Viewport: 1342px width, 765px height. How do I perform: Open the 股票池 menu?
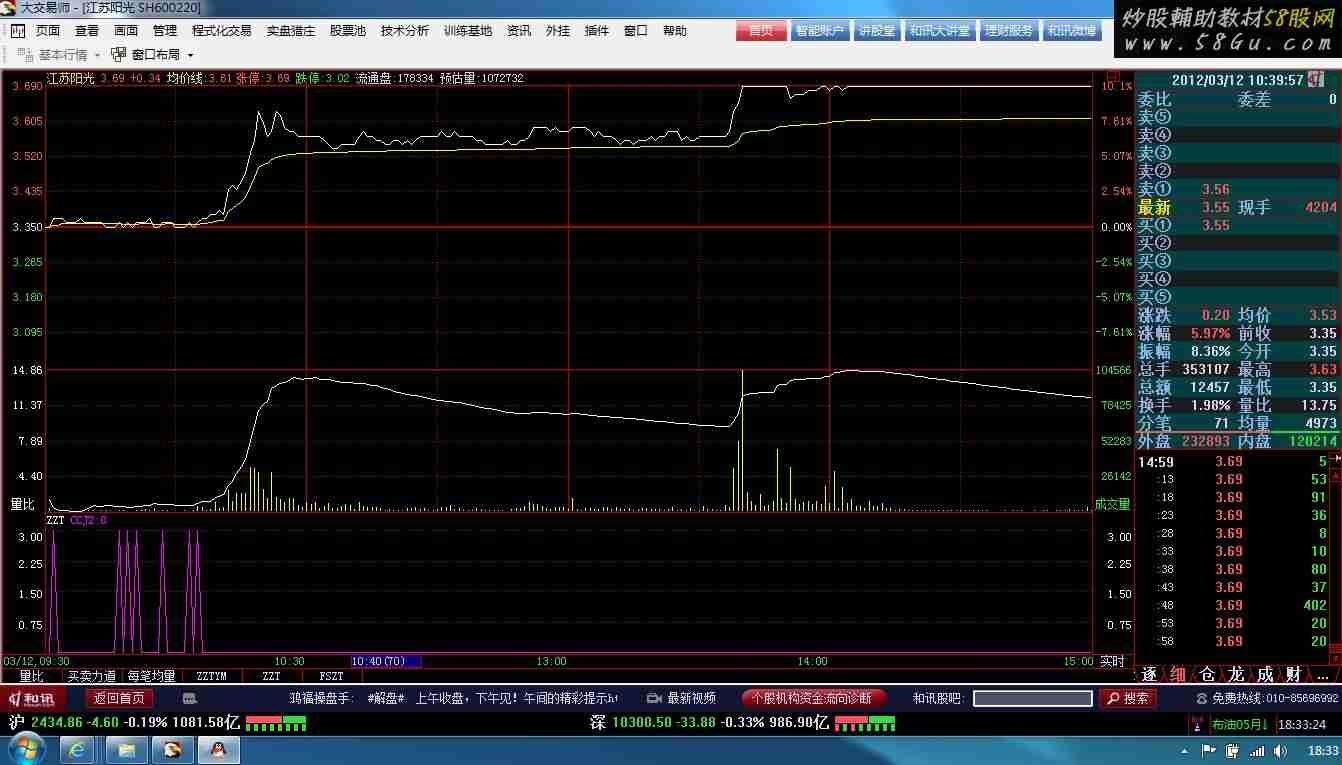point(348,31)
